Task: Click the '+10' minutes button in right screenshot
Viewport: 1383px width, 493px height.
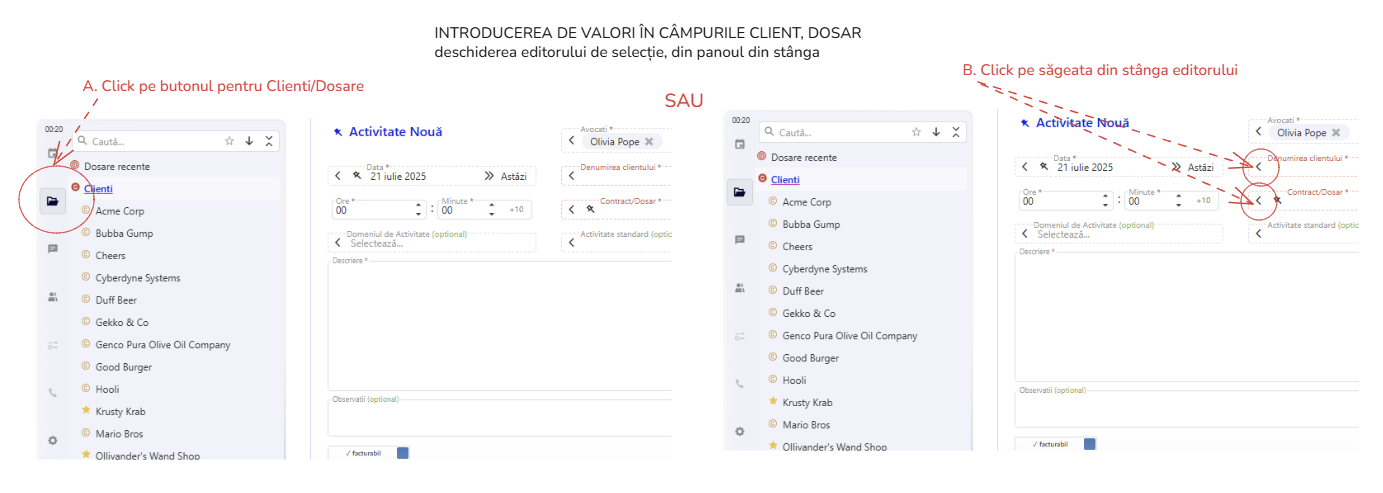Action: (1203, 201)
